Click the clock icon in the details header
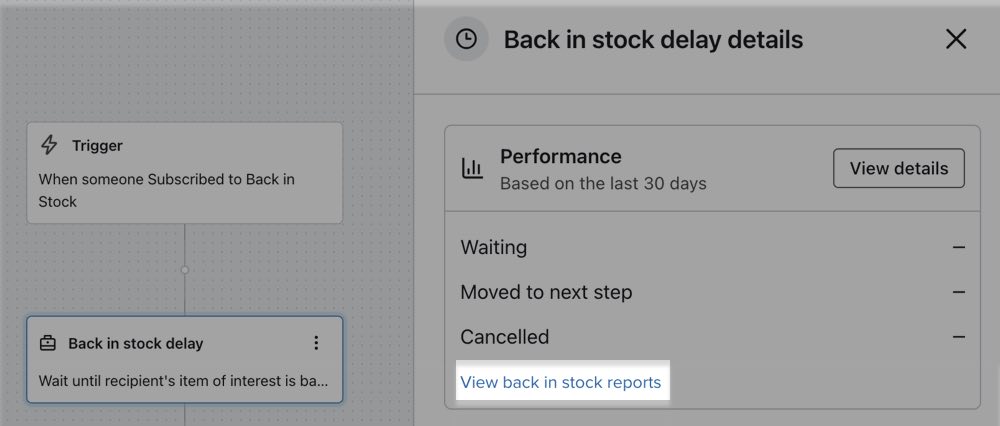The width and height of the screenshot is (1000, 426). point(466,40)
